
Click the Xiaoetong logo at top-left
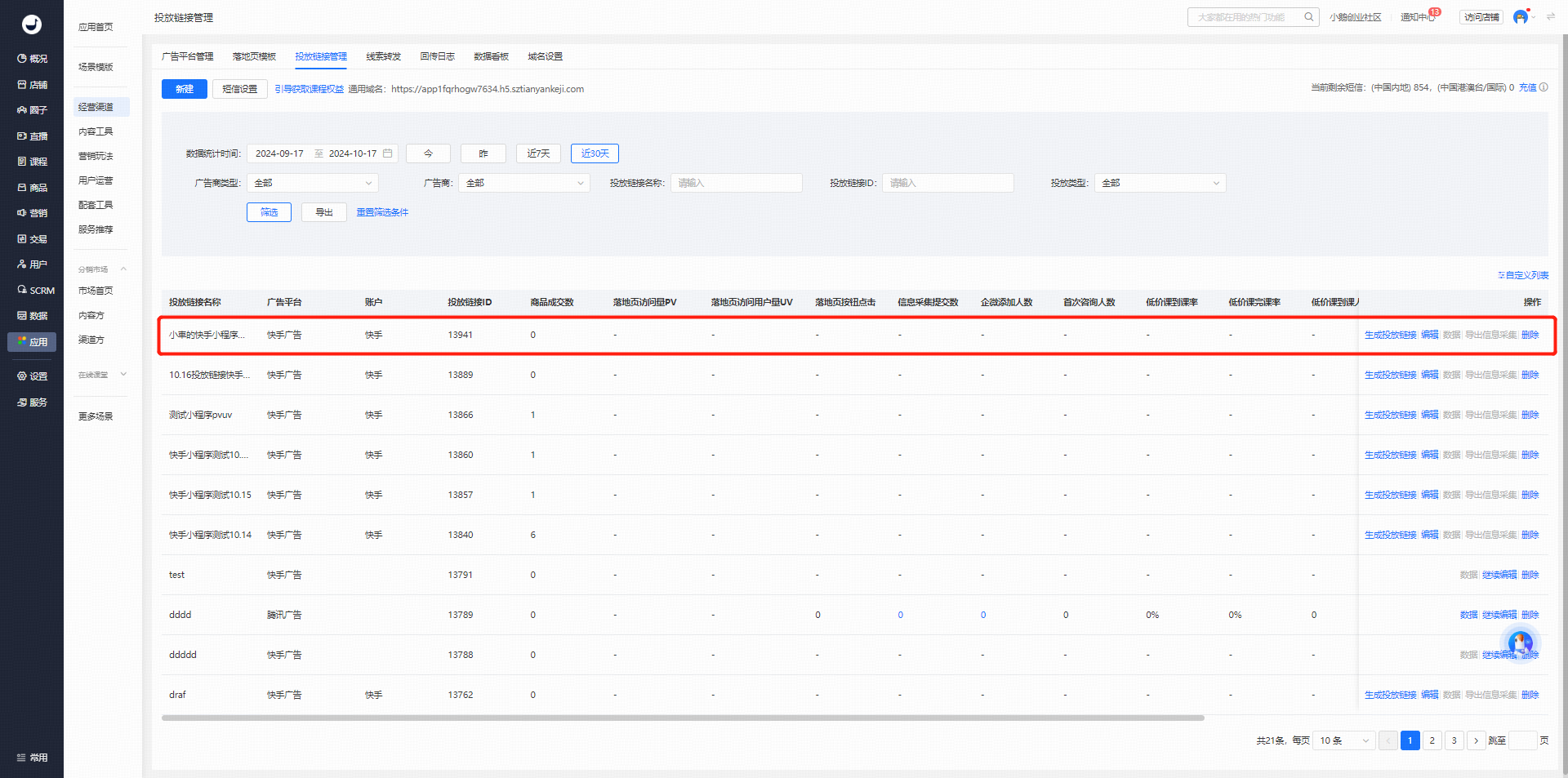pyautogui.click(x=32, y=24)
